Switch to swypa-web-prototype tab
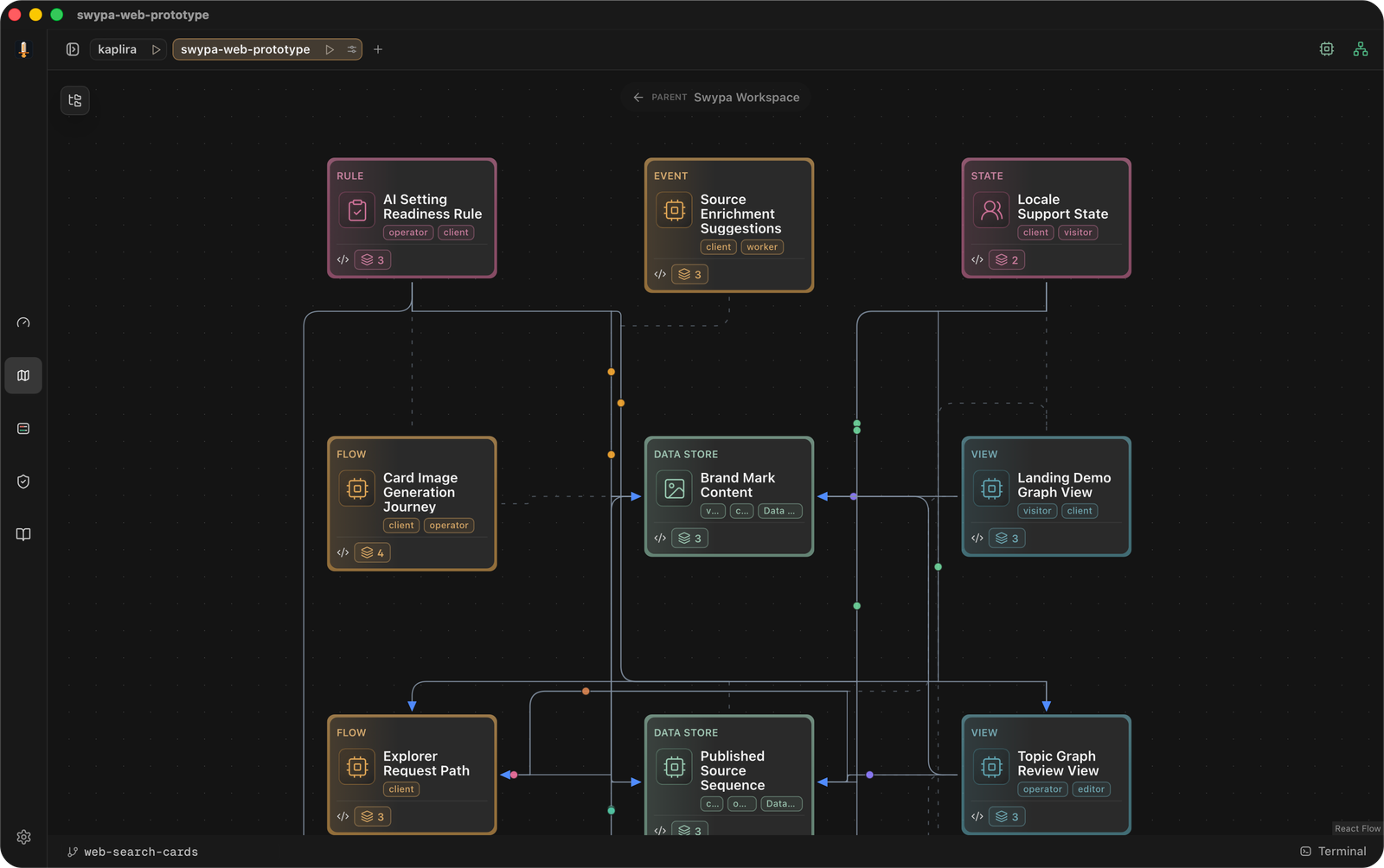This screenshot has width=1384, height=868. click(246, 49)
